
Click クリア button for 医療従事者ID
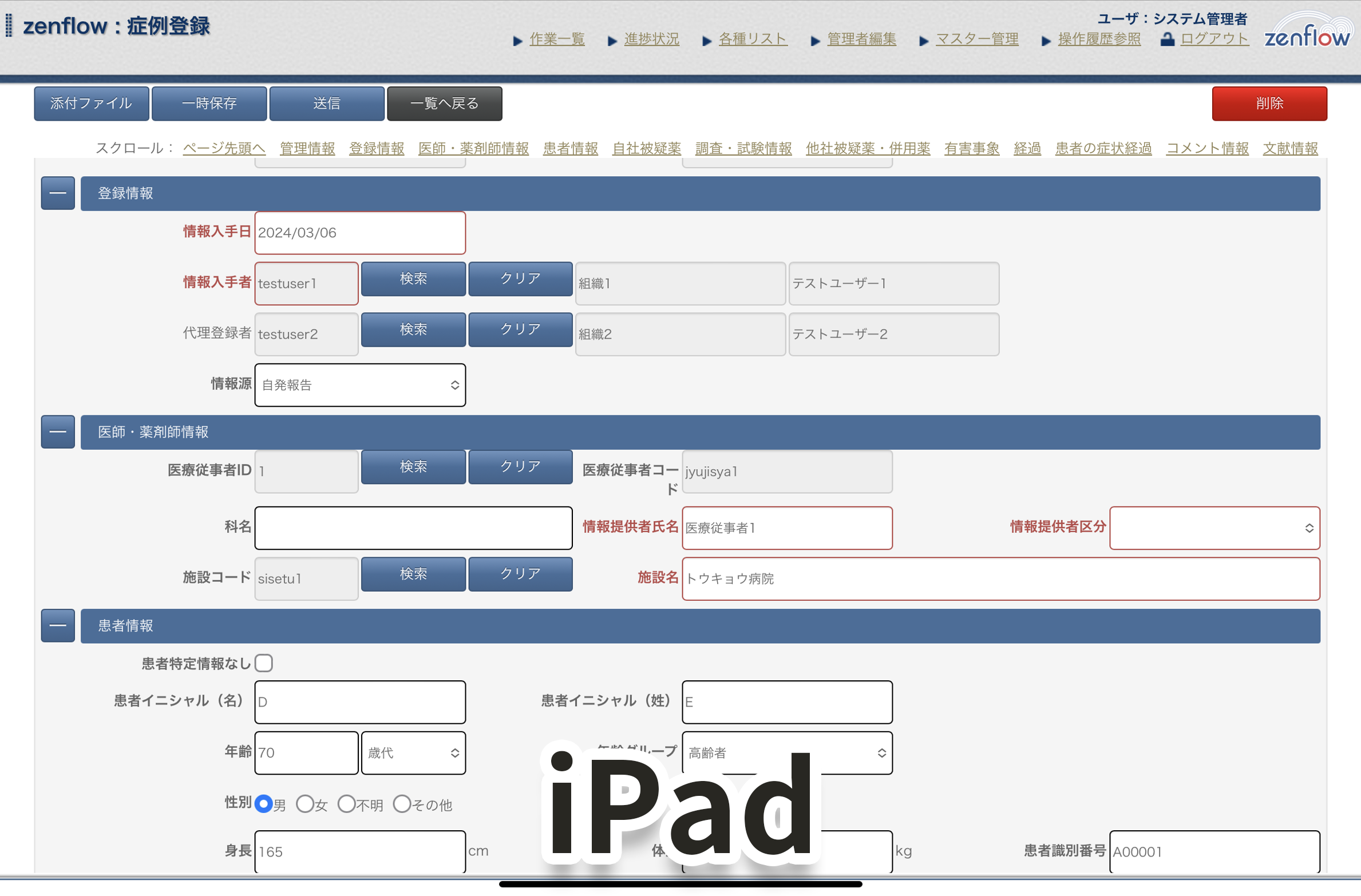[x=520, y=467]
